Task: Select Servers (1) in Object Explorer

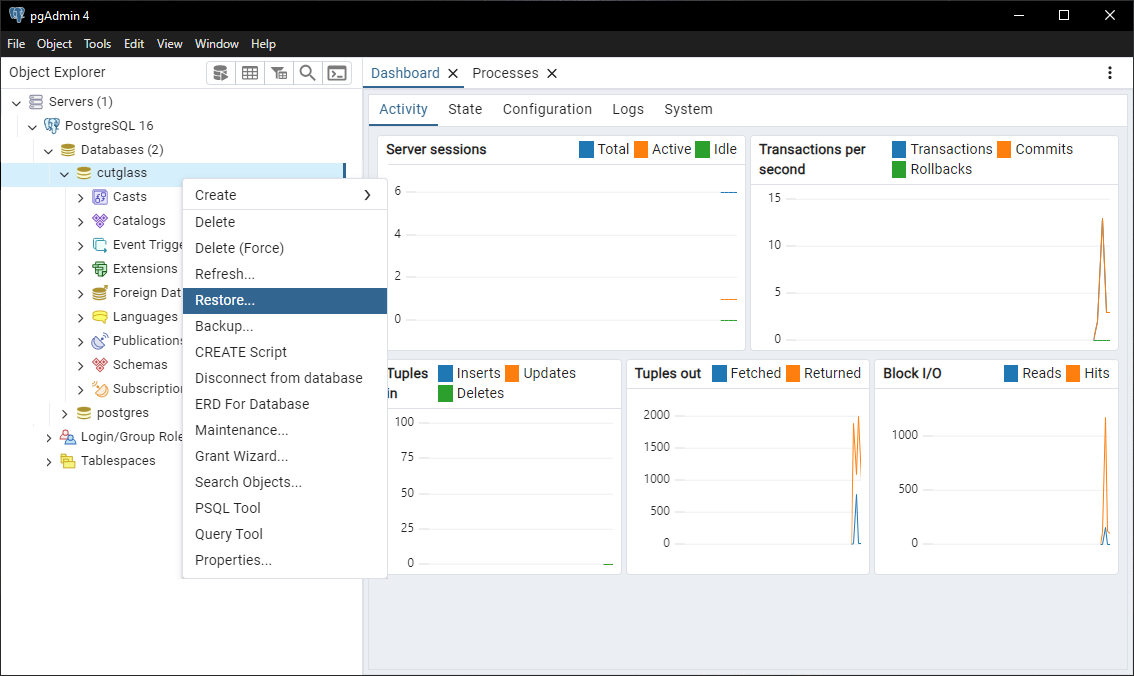Action: click(80, 102)
